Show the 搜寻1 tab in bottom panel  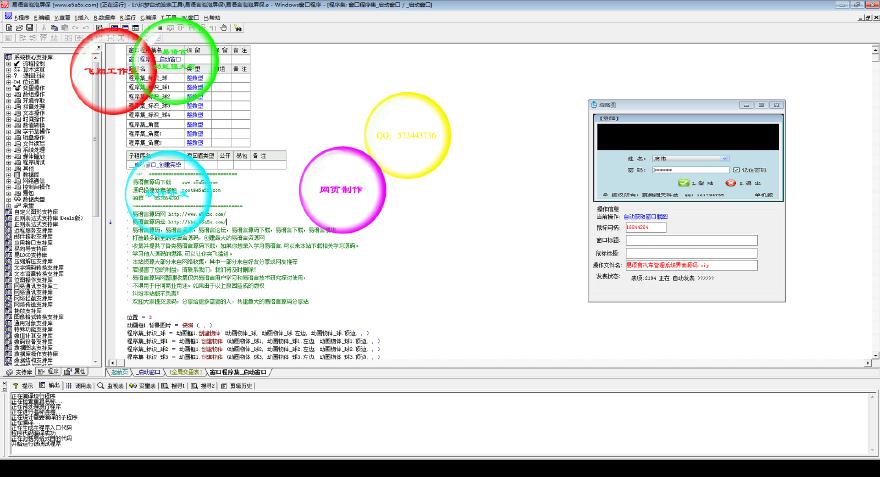pyautogui.click(x=173, y=386)
